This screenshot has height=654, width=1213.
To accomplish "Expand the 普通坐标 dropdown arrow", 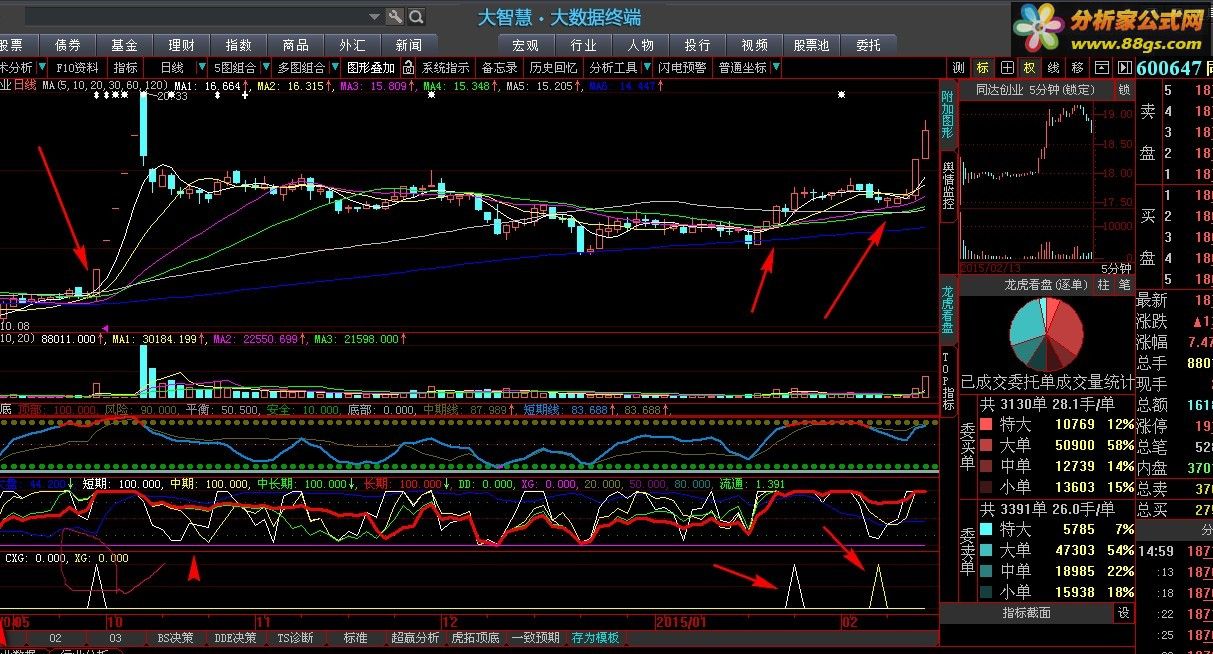I will click(x=776, y=68).
